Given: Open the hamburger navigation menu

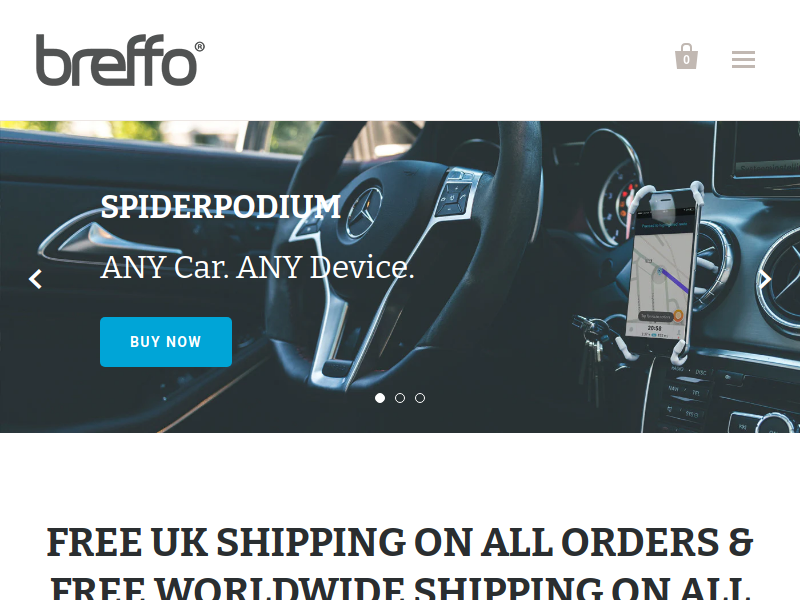Looking at the screenshot, I should [x=743, y=59].
